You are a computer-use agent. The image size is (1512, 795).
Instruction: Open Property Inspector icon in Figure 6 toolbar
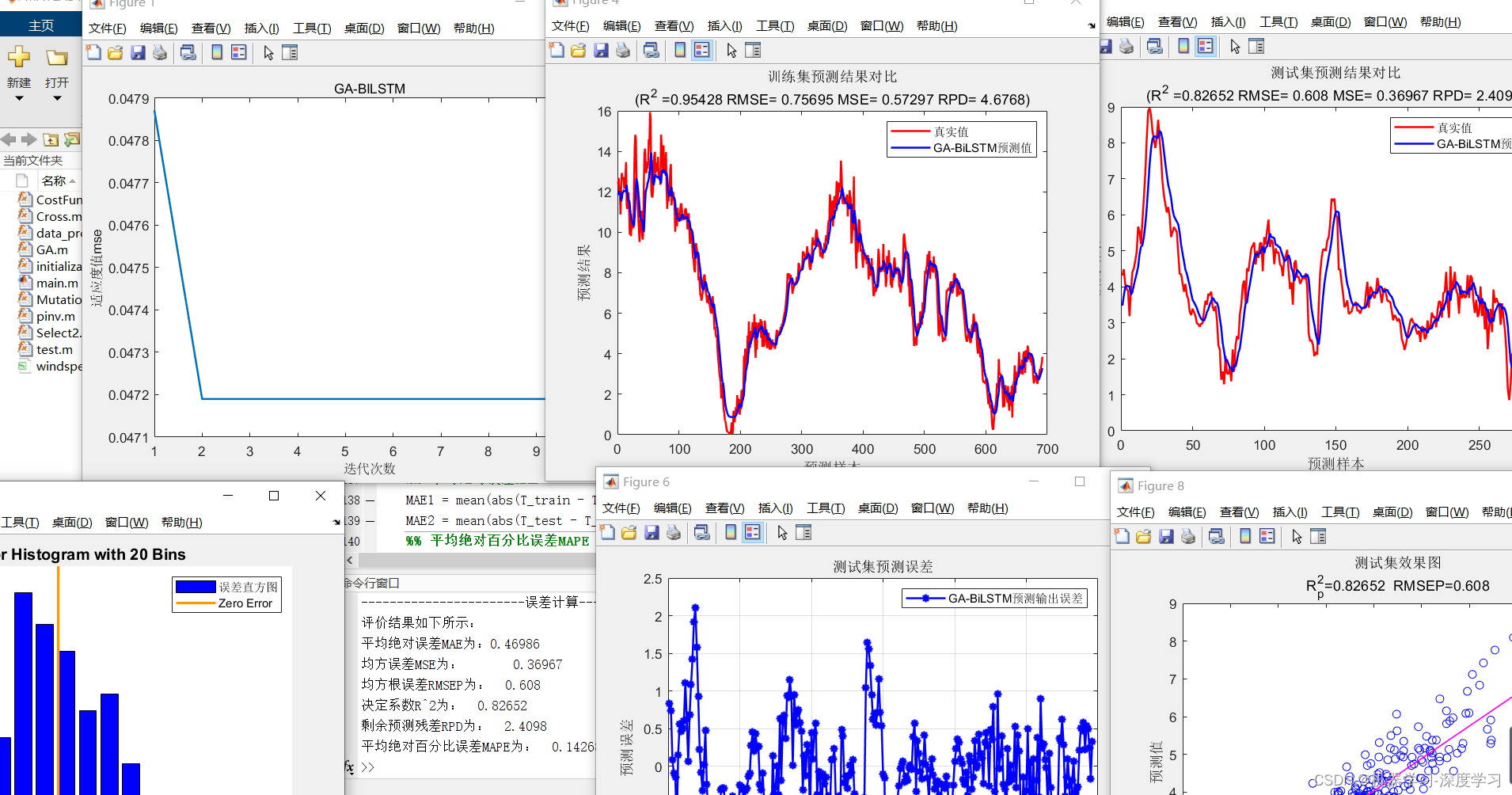point(803,533)
